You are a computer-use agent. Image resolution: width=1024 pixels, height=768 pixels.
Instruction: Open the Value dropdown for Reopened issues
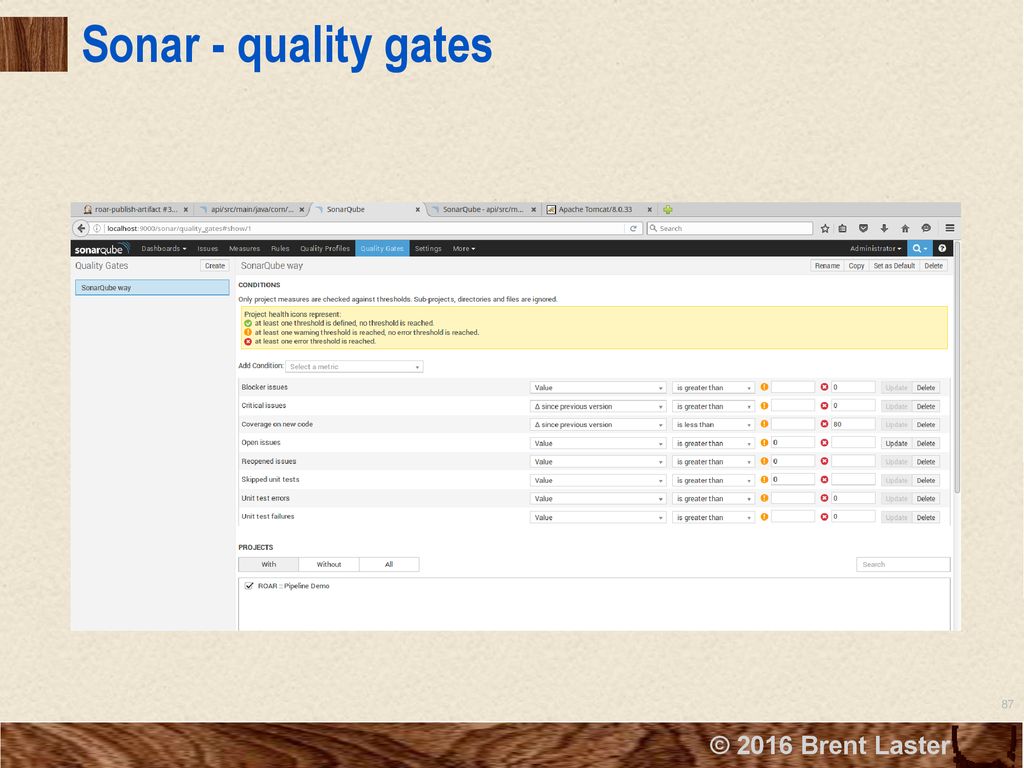598,462
